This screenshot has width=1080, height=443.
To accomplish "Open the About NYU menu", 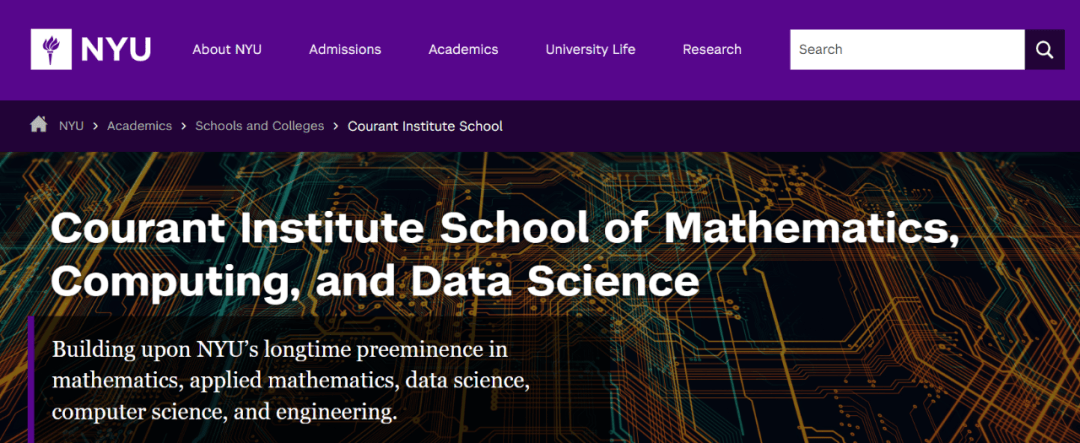I will click(227, 49).
